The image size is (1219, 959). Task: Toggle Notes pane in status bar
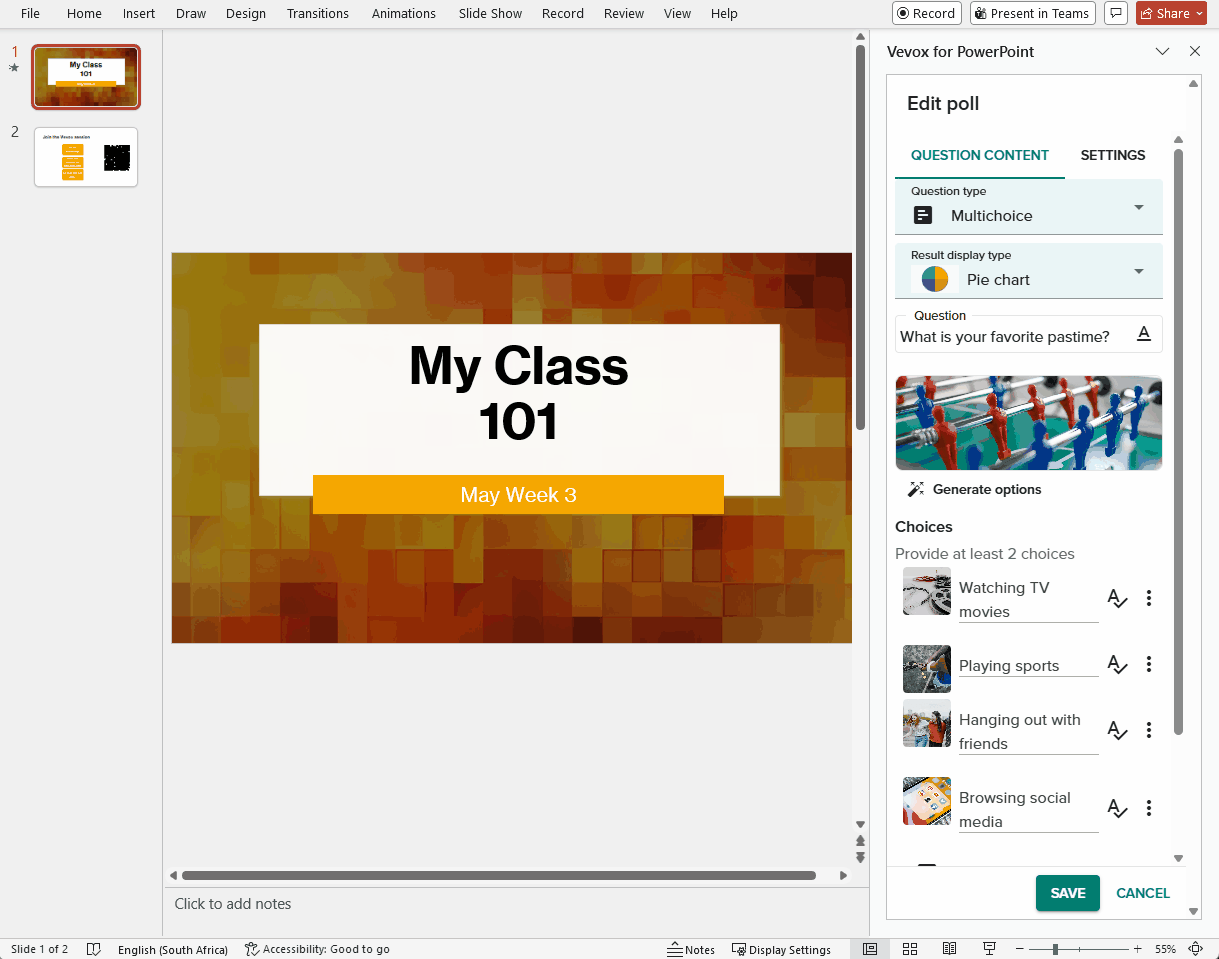692,949
